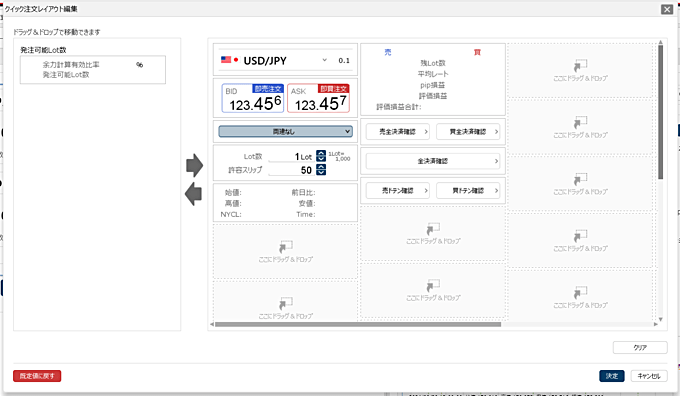Screen dimensions: 680x396
Task: Click the 買全決済確認 chevron button
Action: point(468,131)
